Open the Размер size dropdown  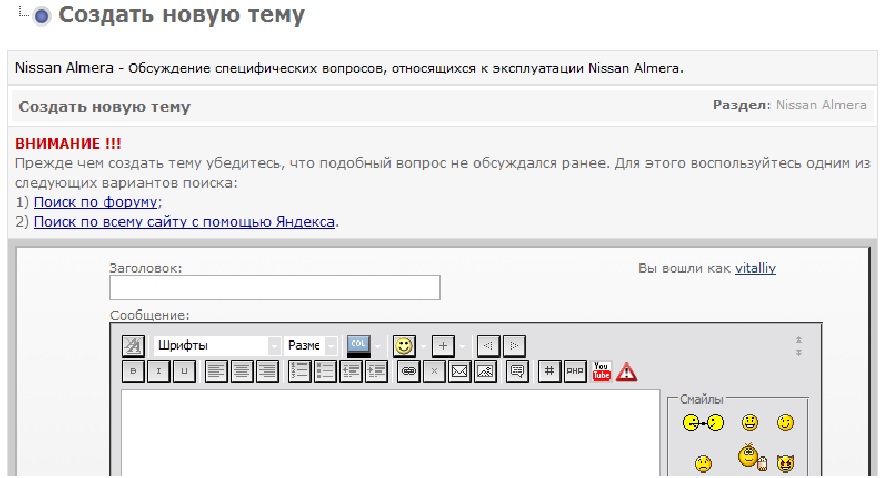click(310, 346)
